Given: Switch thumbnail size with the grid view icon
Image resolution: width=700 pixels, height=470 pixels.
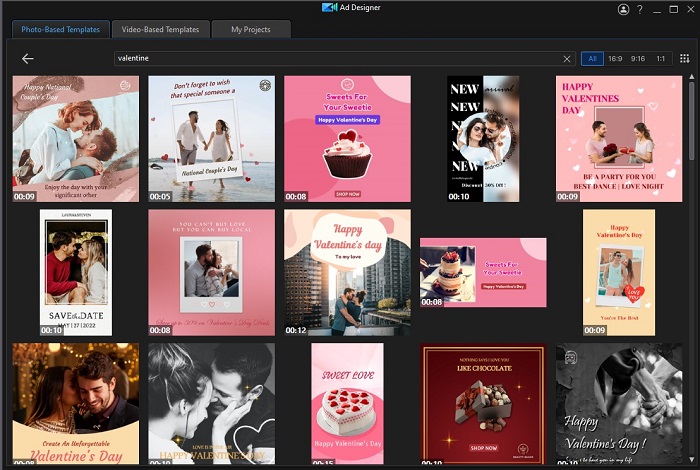Looking at the screenshot, I should (x=684, y=58).
